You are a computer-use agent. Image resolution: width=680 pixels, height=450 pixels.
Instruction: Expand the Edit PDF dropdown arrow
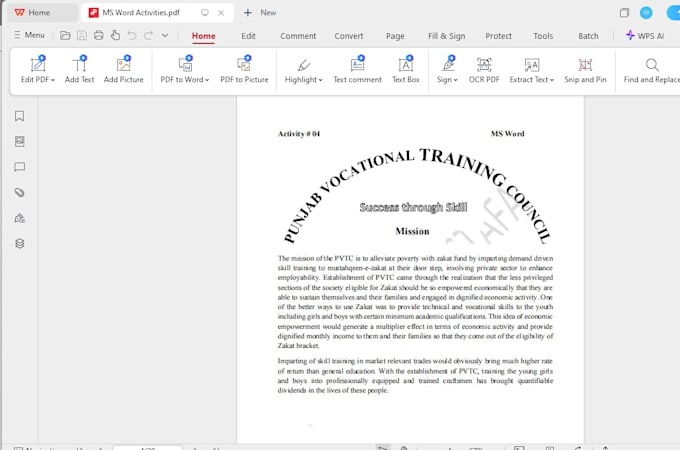(53, 80)
